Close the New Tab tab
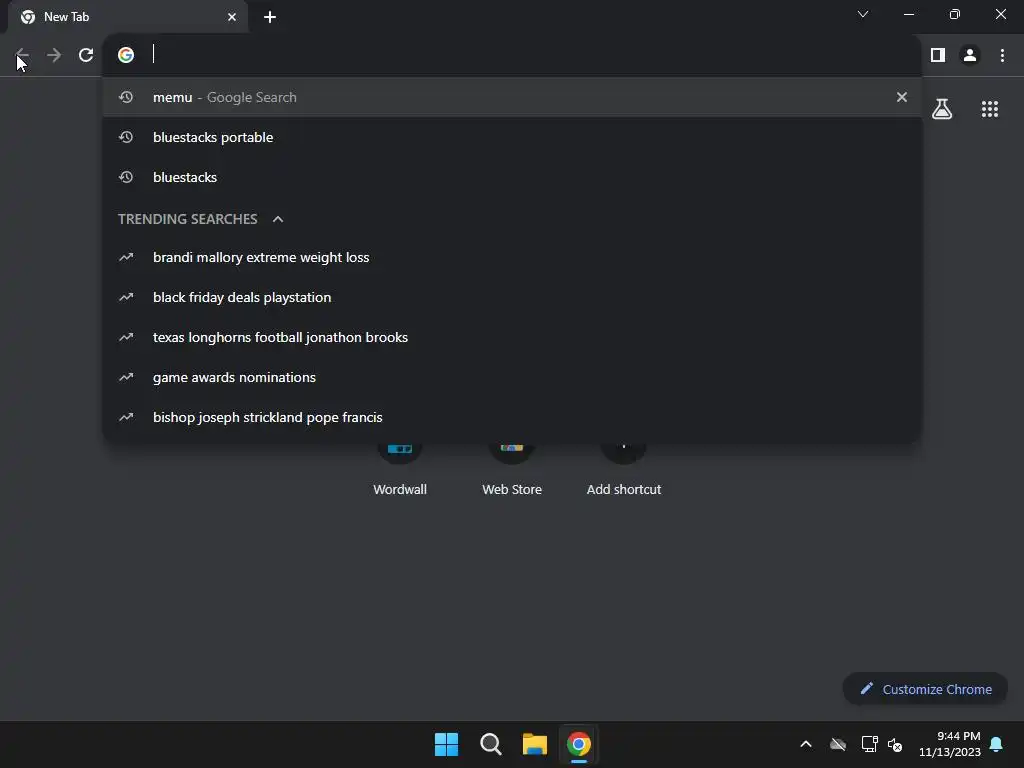Image resolution: width=1024 pixels, height=768 pixels. pyautogui.click(x=232, y=17)
